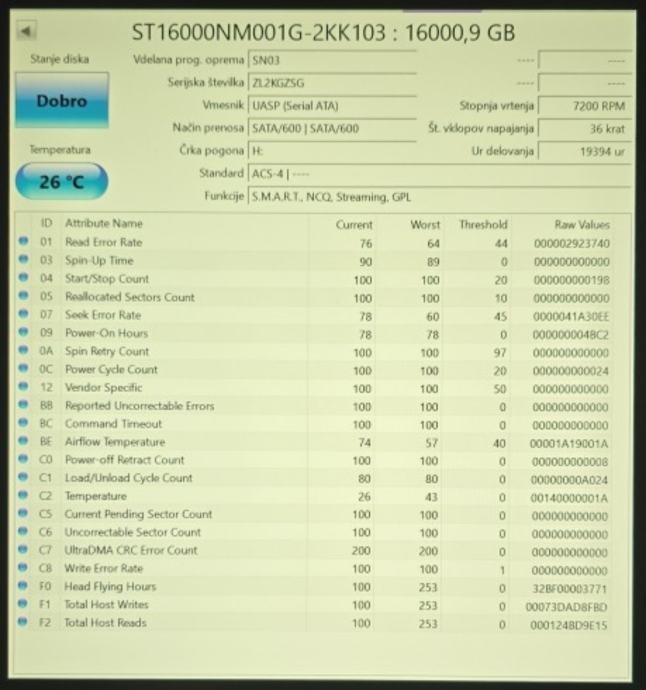Viewport: 646px width, 690px height.
Task: Click the Threshold column header
Action: 483,225
